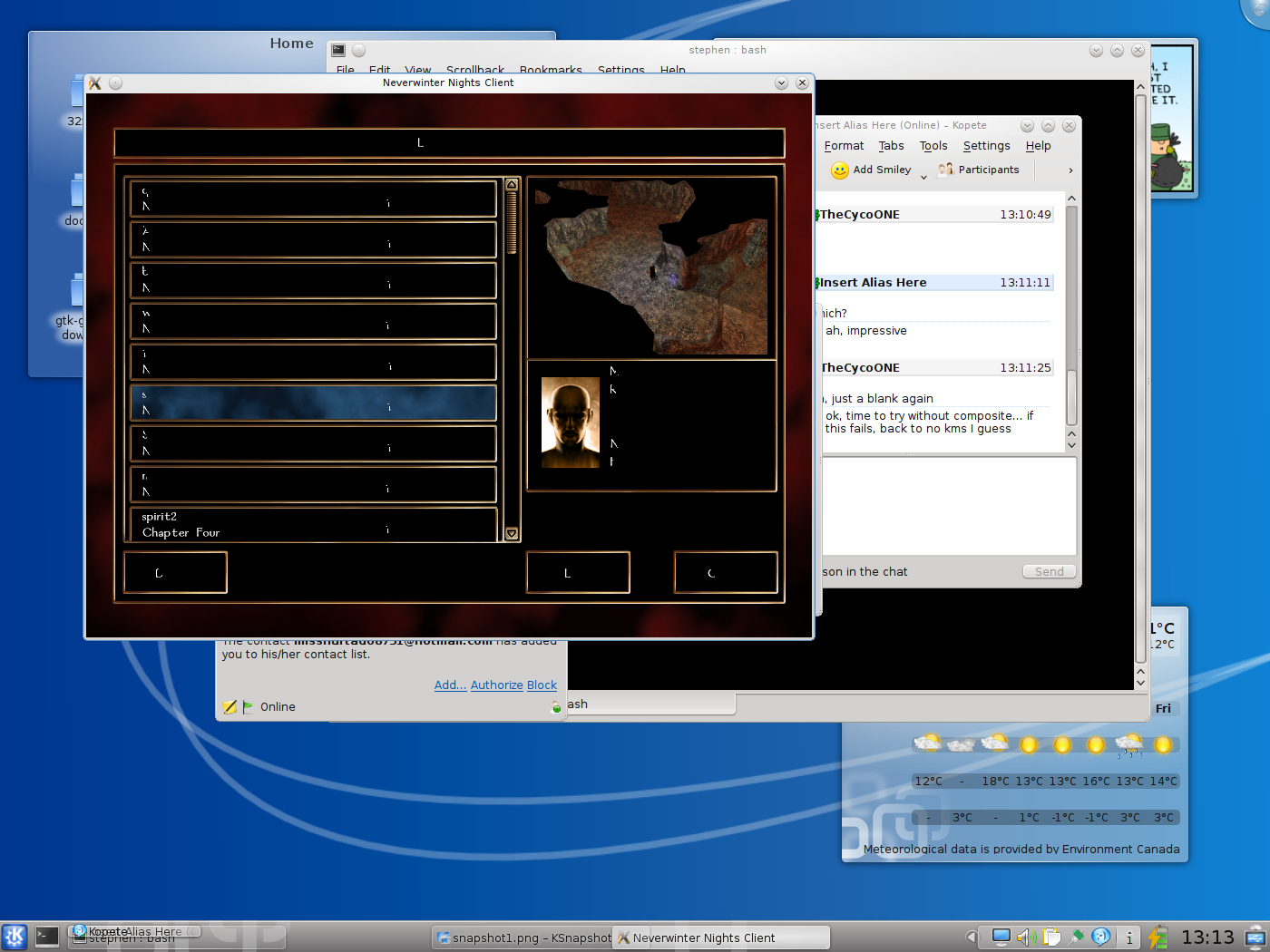Viewport: 1270px width, 952px height.
Task: Select the spirit2 Chapter Four save entry
Action: (x=313, y=525)
